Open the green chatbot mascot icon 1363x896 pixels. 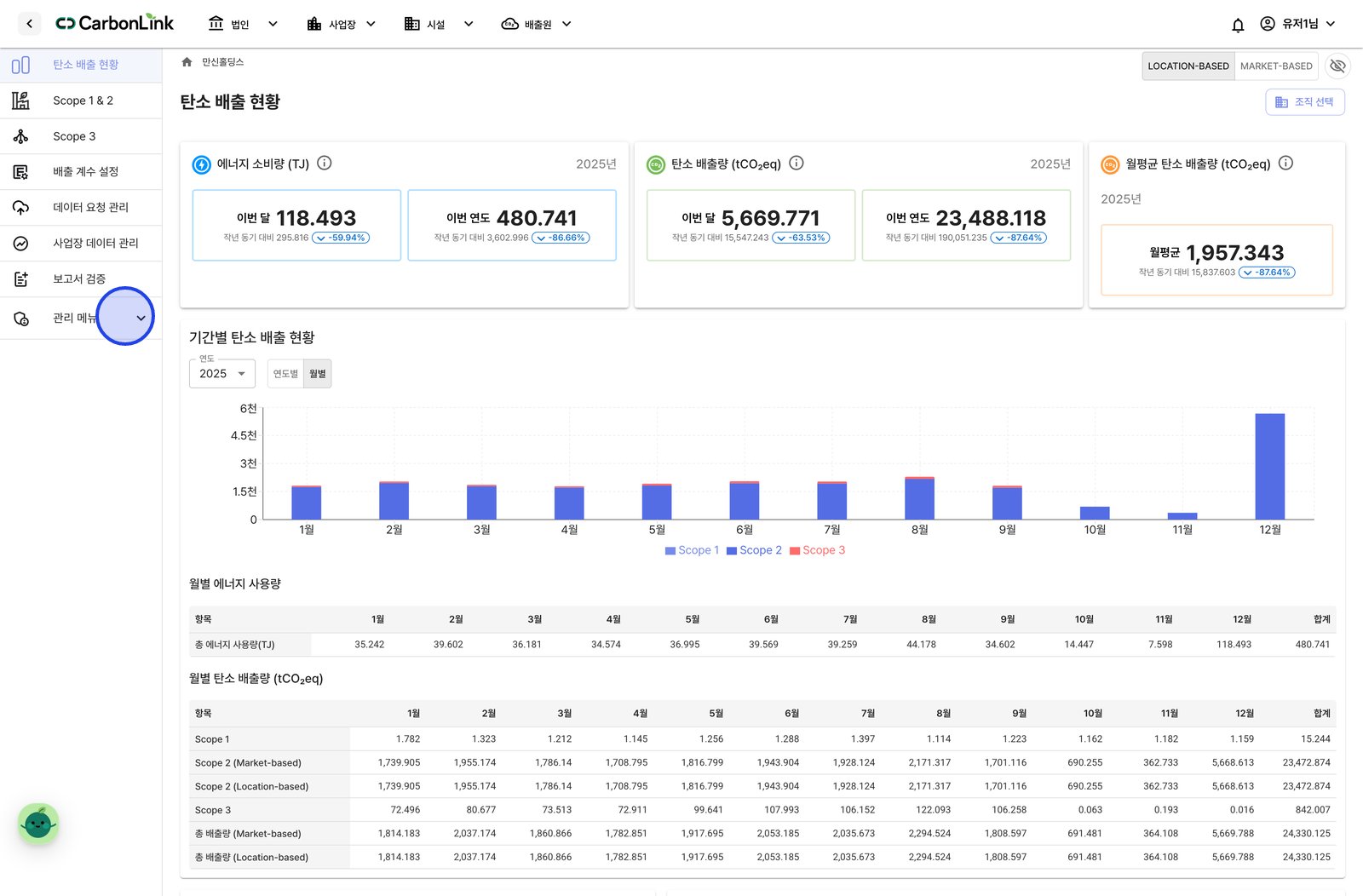[x=38, y=824]
